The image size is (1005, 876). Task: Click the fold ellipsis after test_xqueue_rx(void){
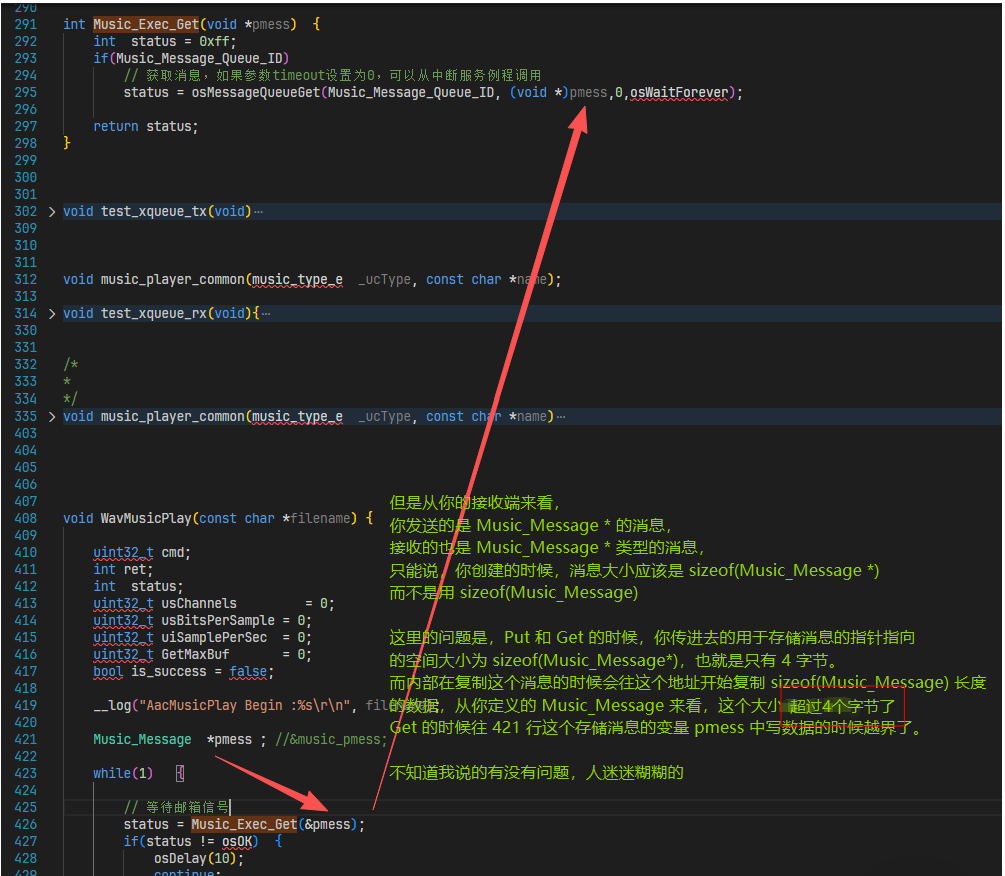coord(265,314)
